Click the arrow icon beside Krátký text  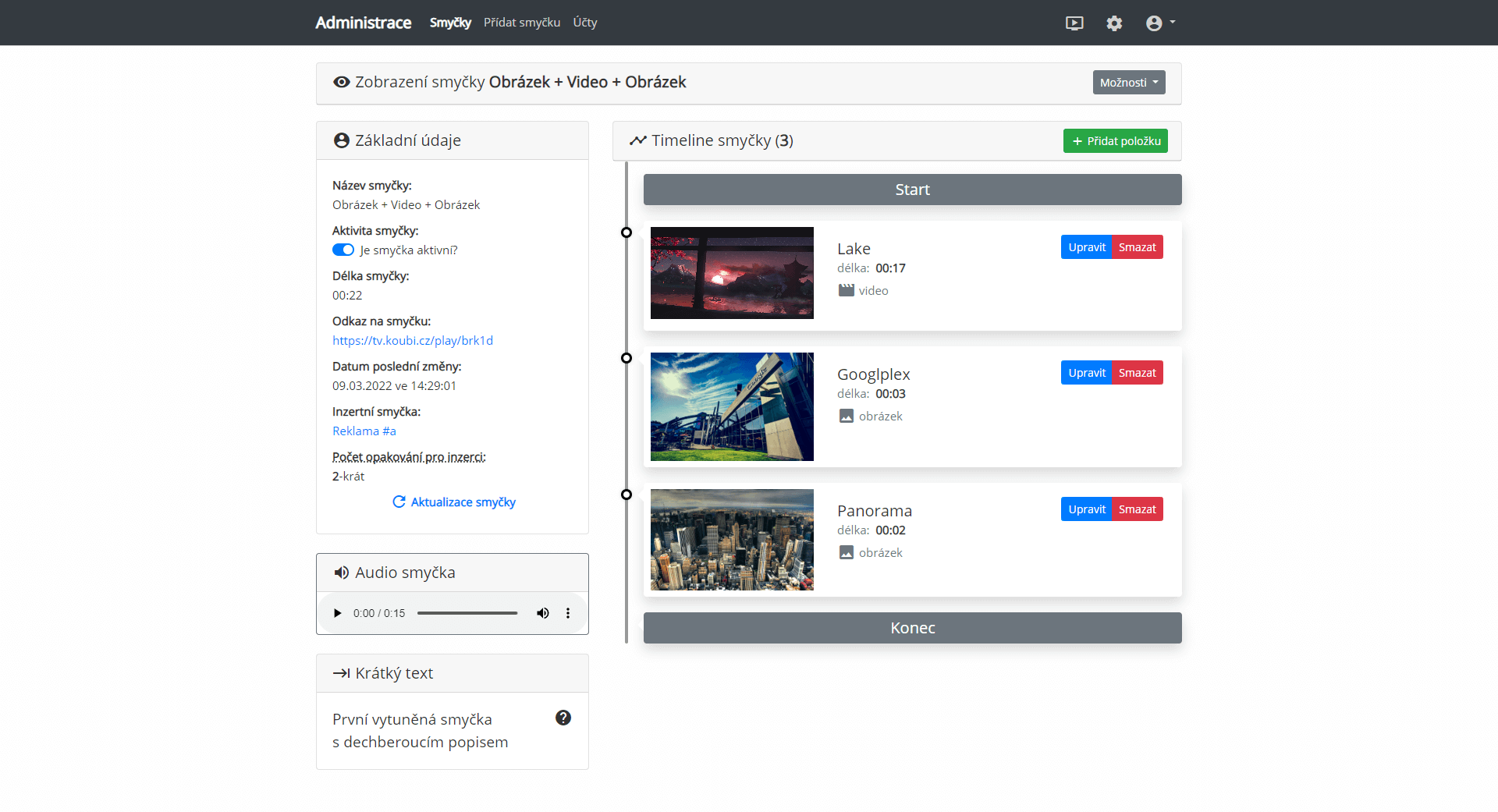[x=341, y=673]
